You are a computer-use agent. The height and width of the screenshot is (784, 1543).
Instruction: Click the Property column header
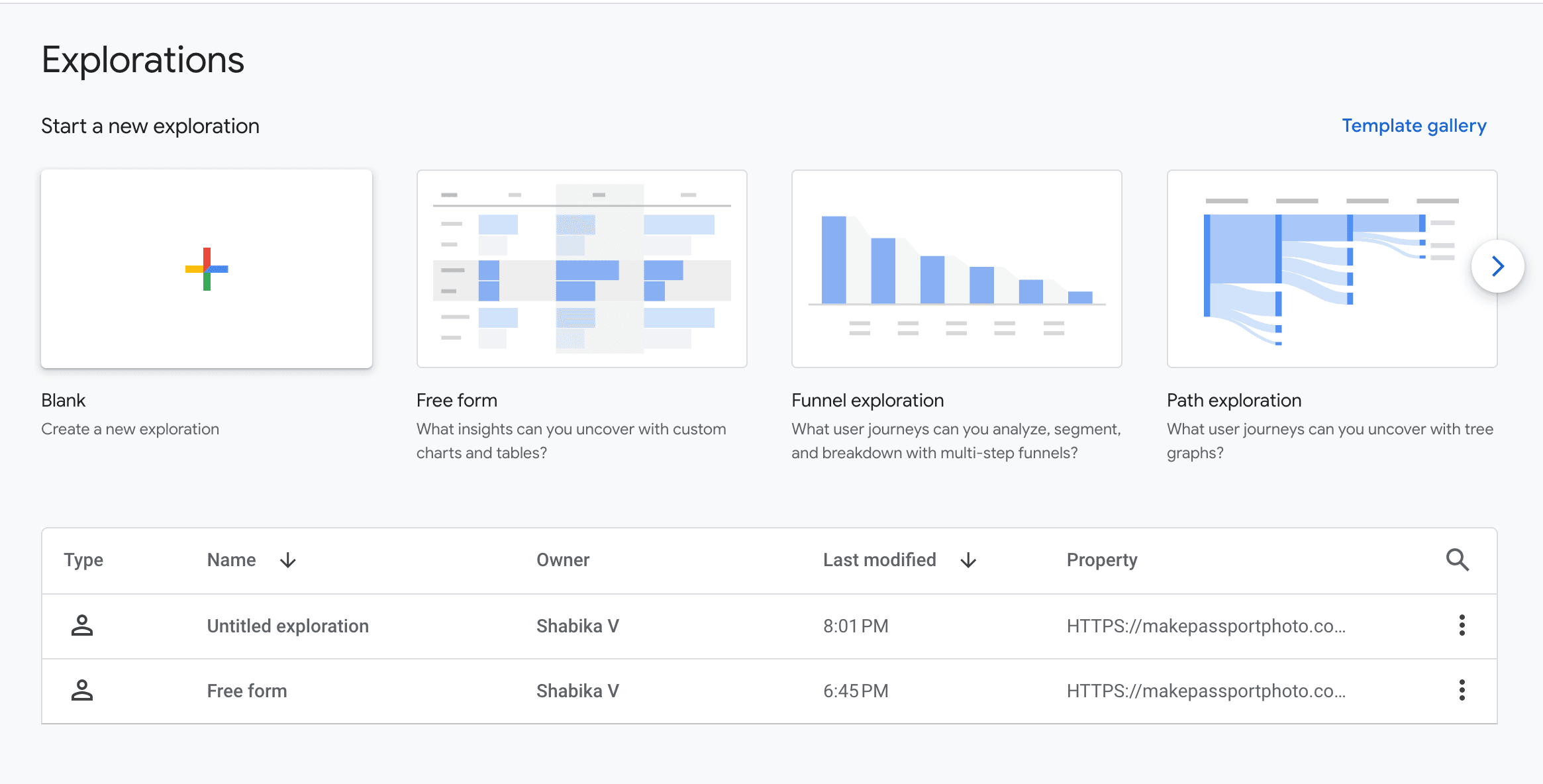1101,560
